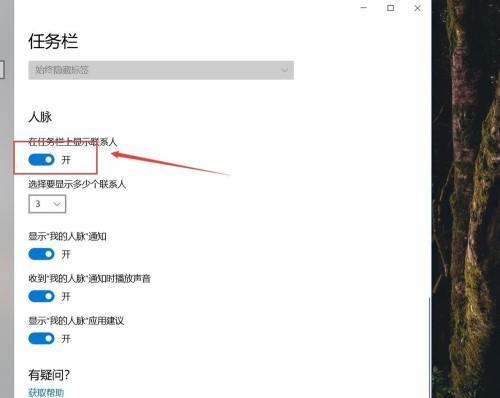Click the 任务栏 page title
500x398 pixels.
[x=53, y=42]
